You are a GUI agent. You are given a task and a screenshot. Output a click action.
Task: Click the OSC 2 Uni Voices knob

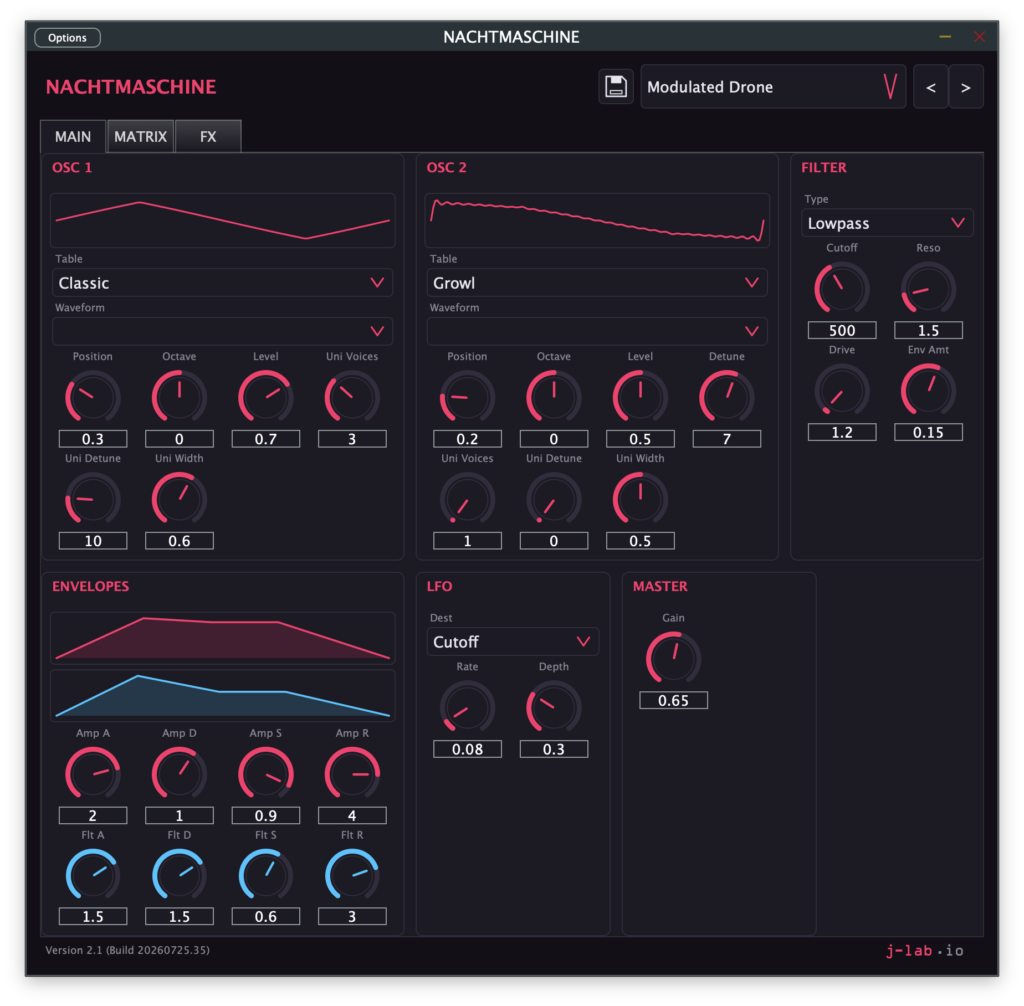[x=467, y=498]
